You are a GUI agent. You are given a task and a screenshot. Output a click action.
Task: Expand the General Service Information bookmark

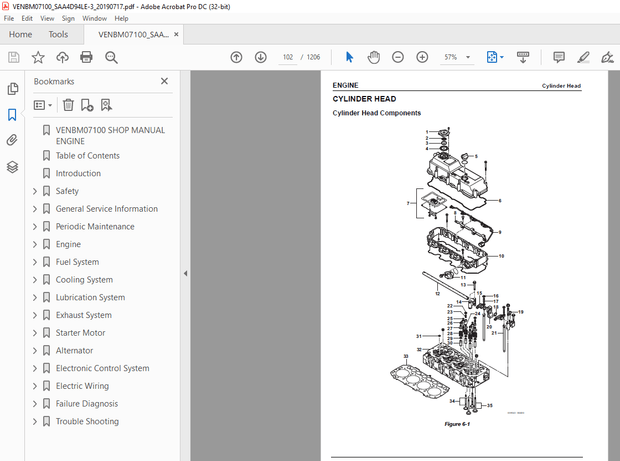coord(35,209)
